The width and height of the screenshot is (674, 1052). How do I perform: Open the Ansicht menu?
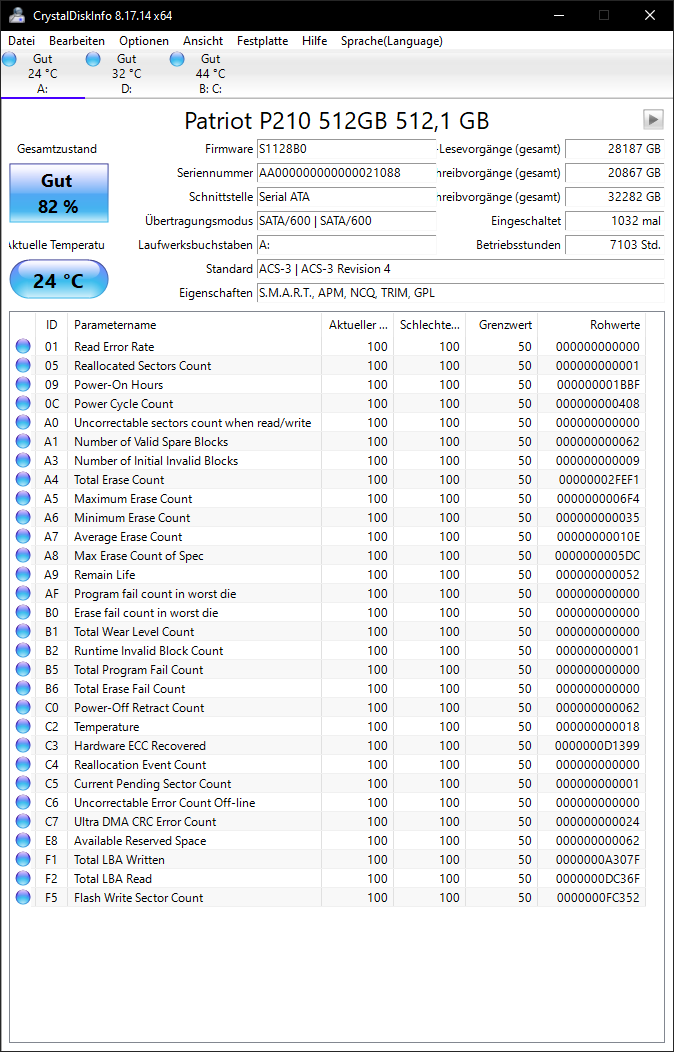click(x=203, y=41)
